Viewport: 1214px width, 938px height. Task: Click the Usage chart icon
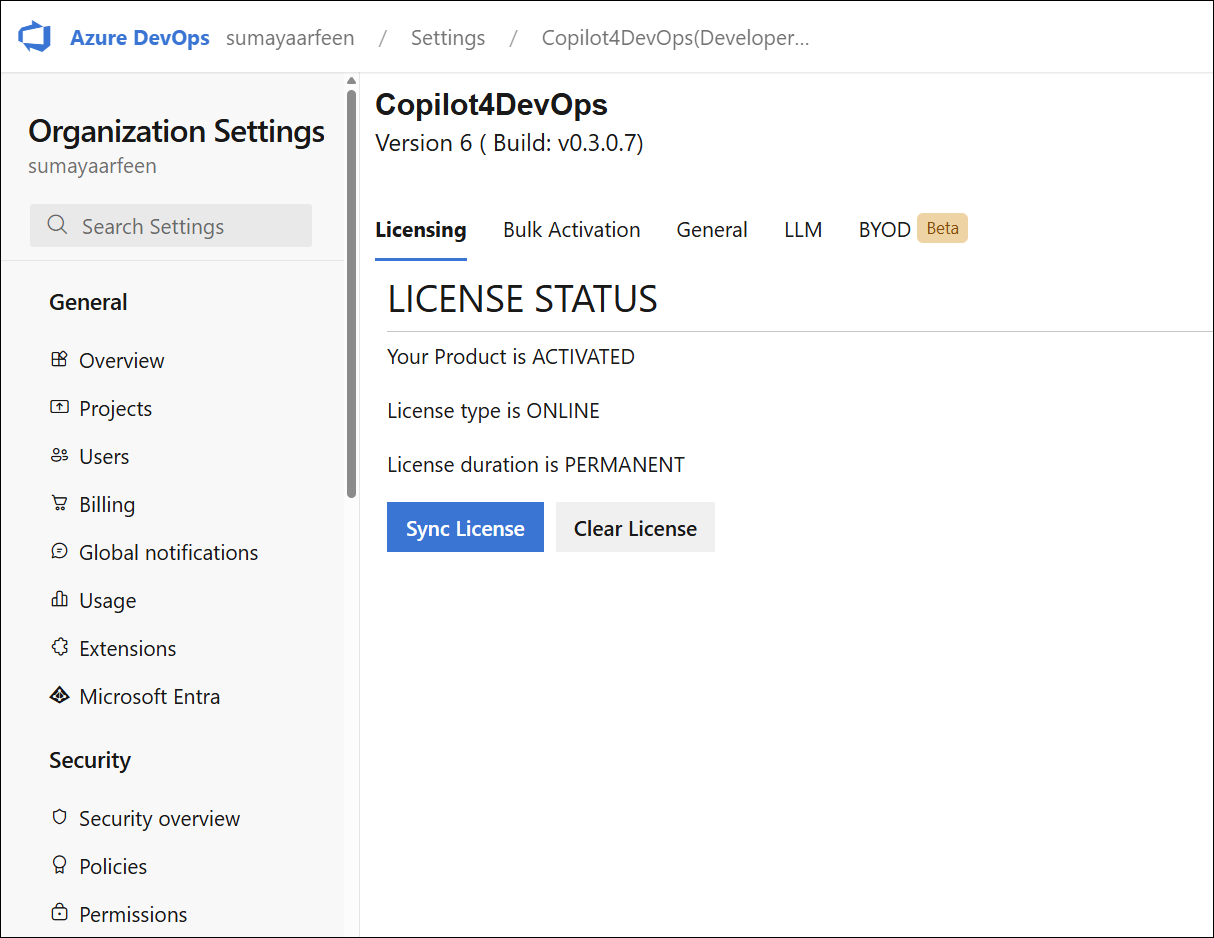tap(59, 599)
